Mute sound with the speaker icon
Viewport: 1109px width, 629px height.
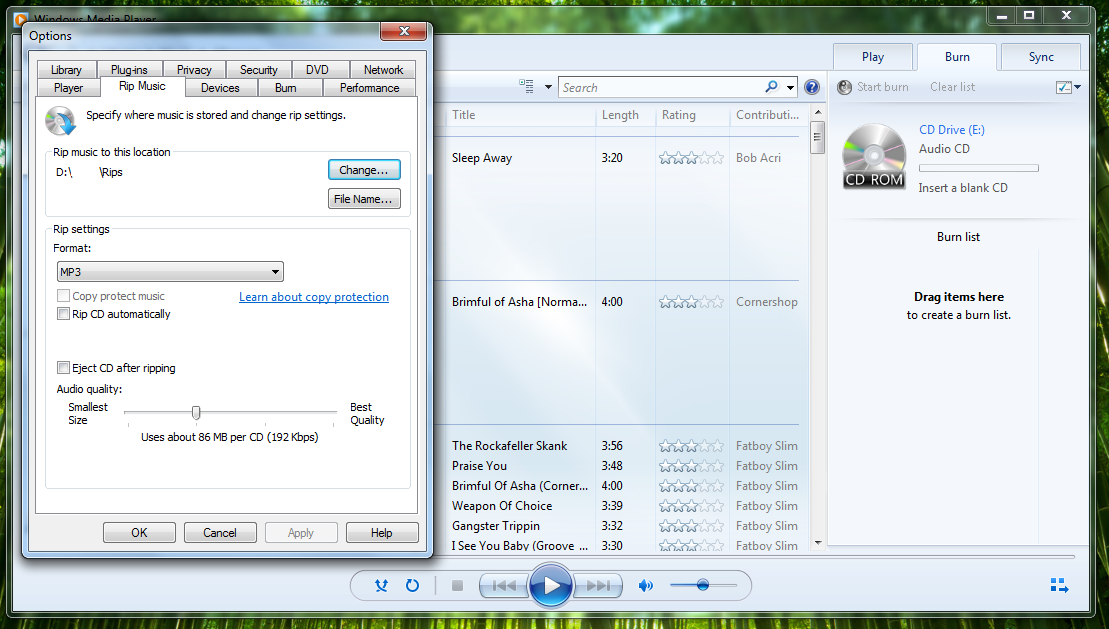(645, 585)
